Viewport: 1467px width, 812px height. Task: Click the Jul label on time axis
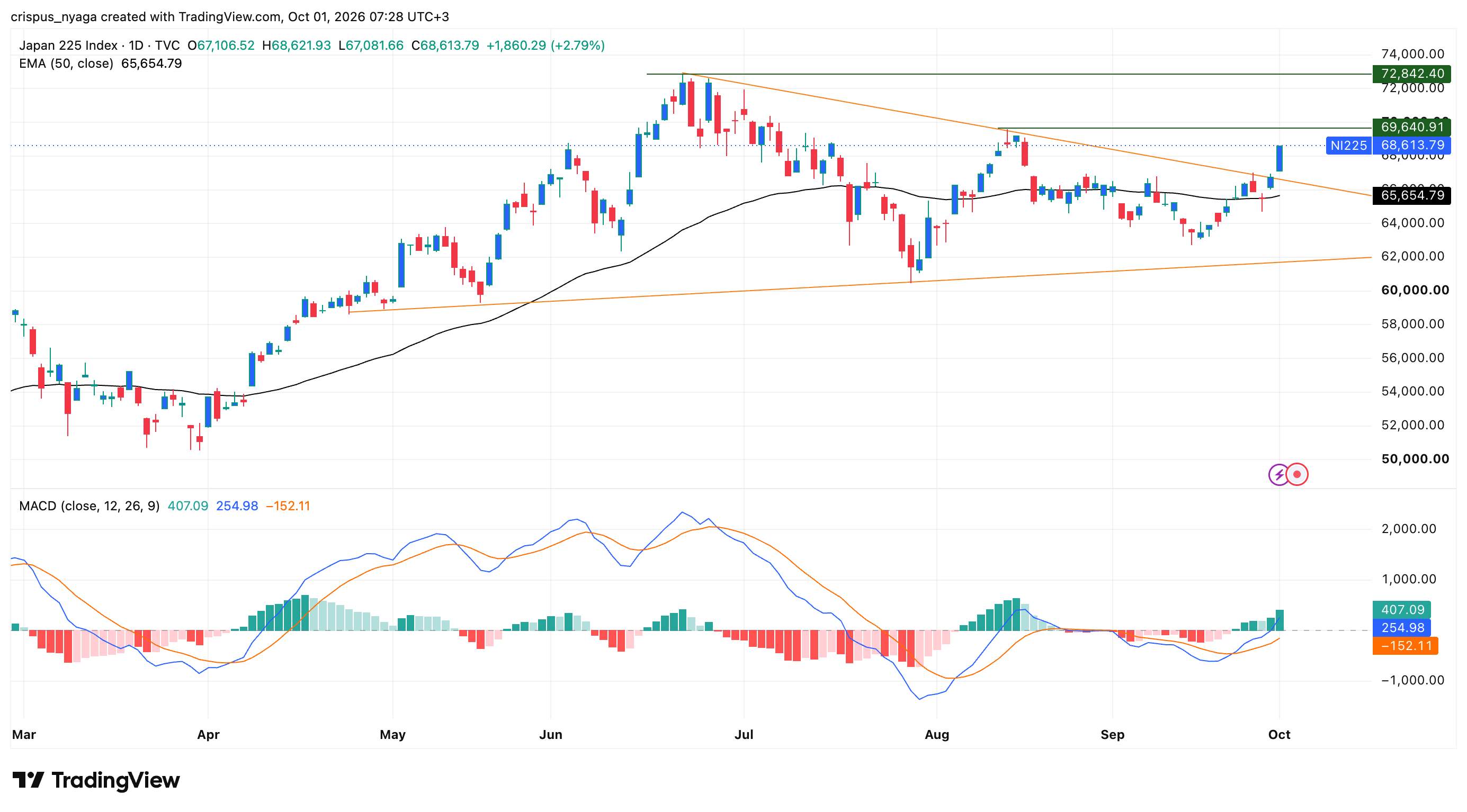coord(744,735)
